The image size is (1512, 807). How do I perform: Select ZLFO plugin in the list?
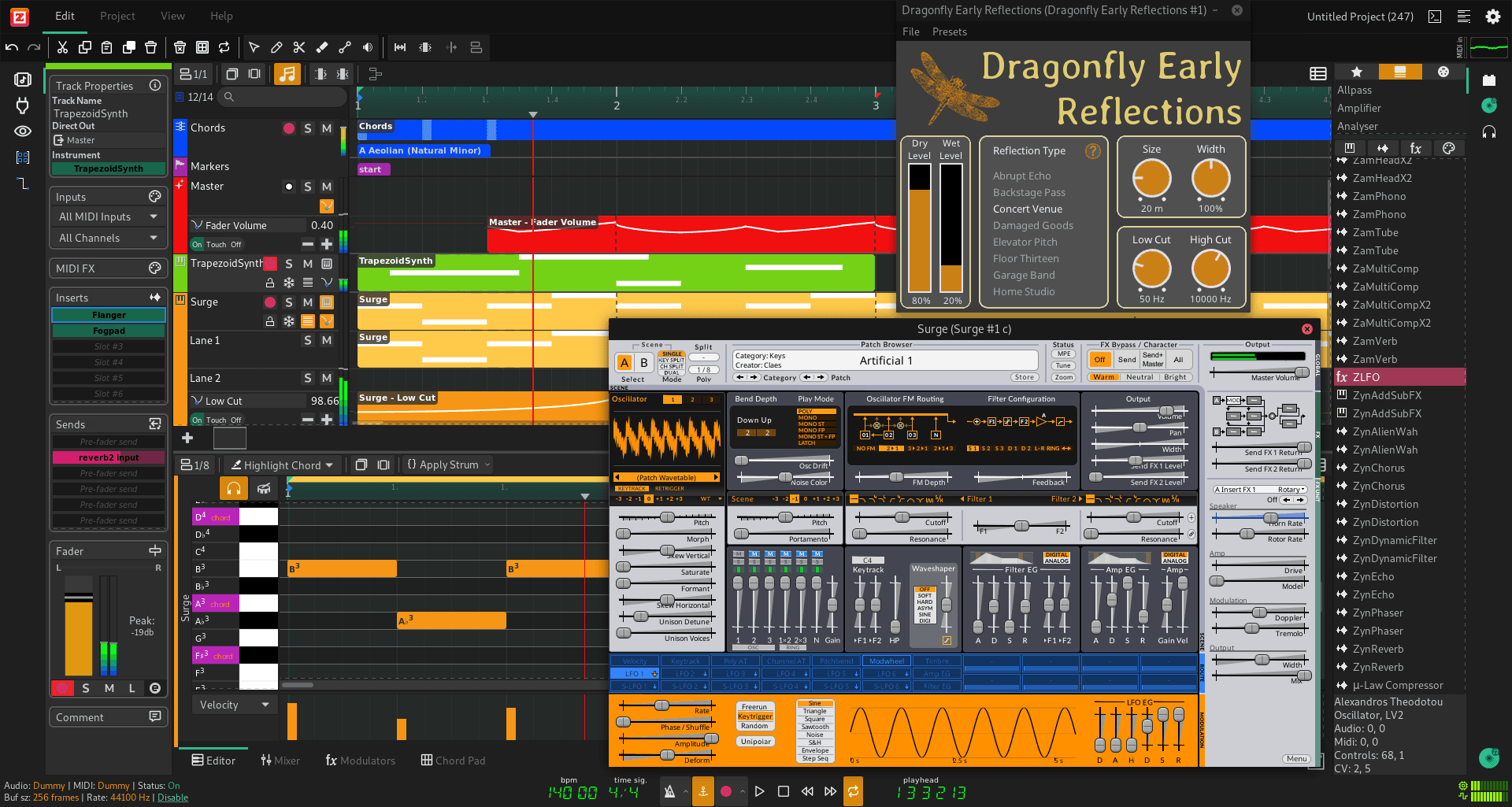1366,377
